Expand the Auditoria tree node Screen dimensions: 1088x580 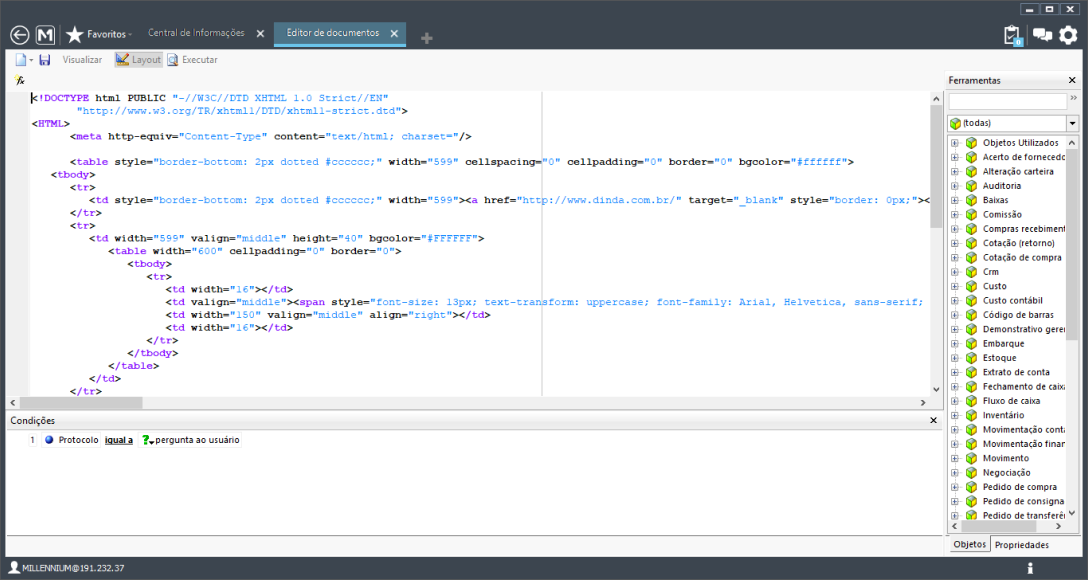coord(955,186)
